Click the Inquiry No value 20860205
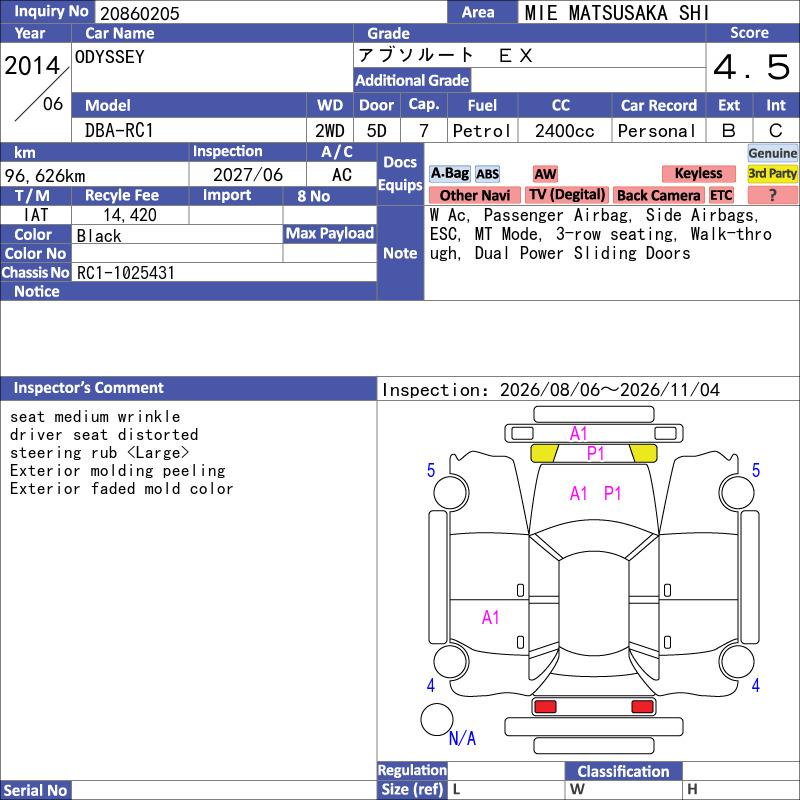Screen dimensions: 800x800 (x=140, y=13)
